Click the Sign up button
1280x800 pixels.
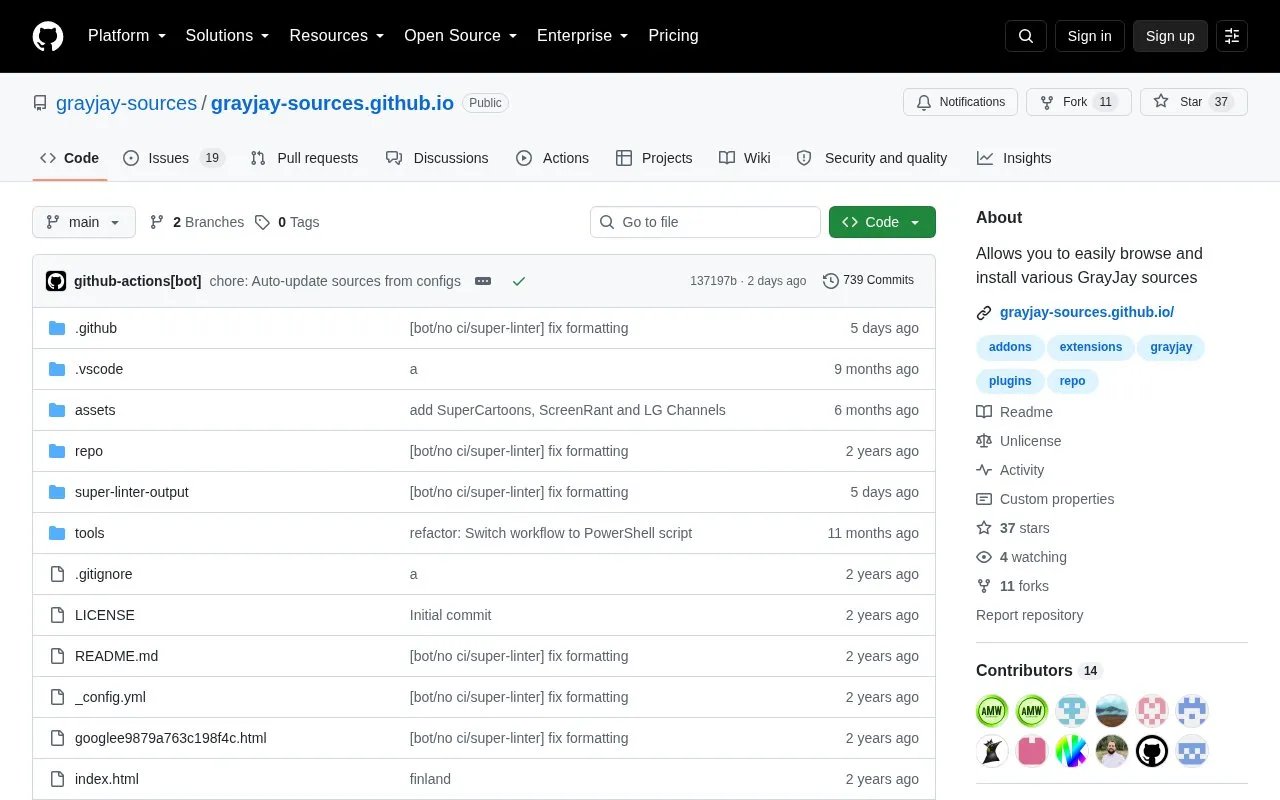coord(1170,36)
